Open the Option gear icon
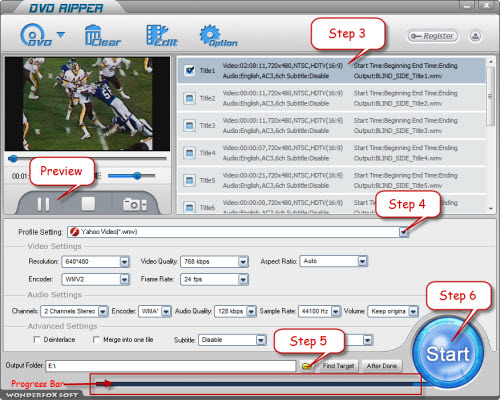The height and width of the screenshot is (400, 500). 218,36
